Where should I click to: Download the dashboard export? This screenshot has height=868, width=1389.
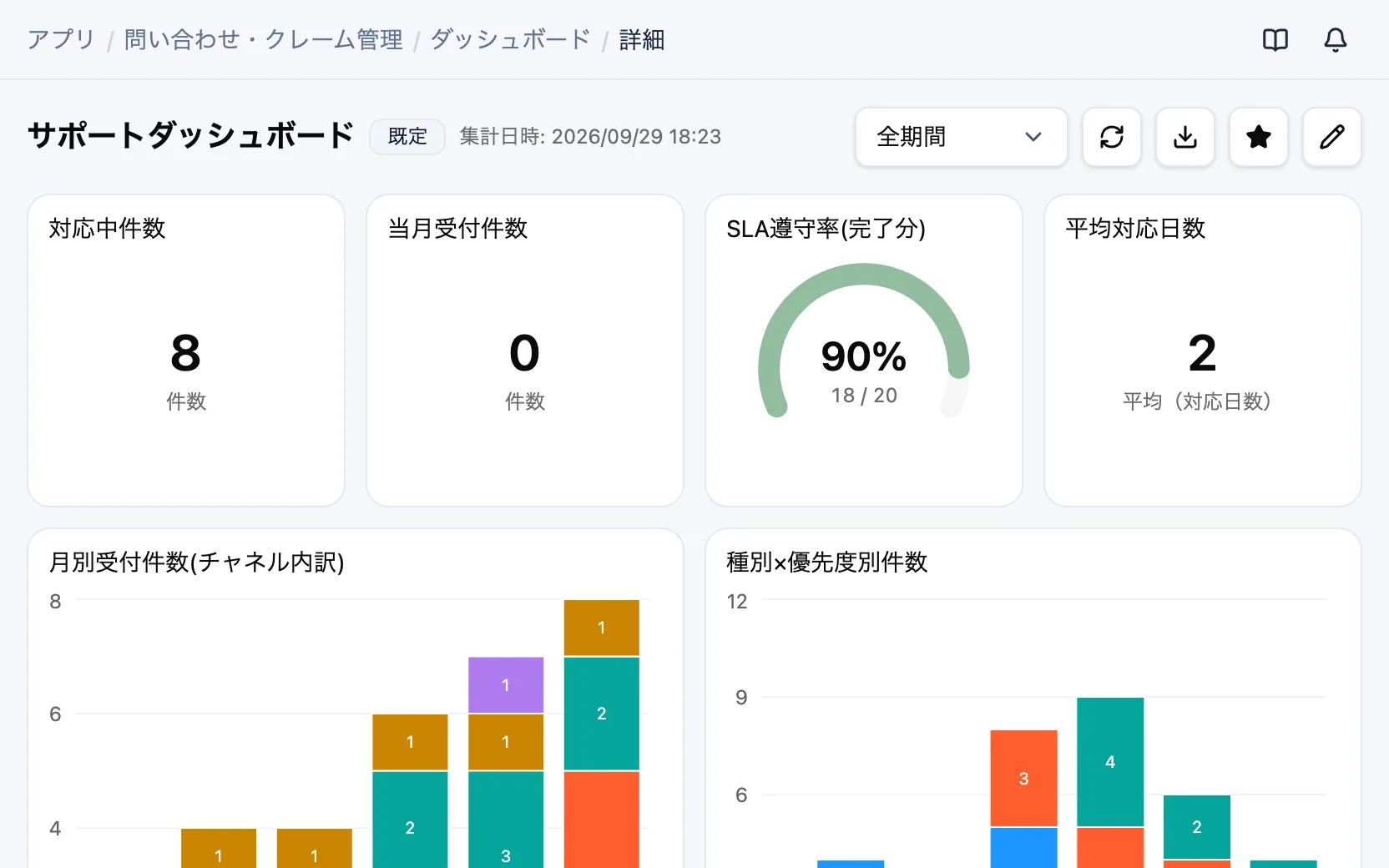click(1185, 137)
